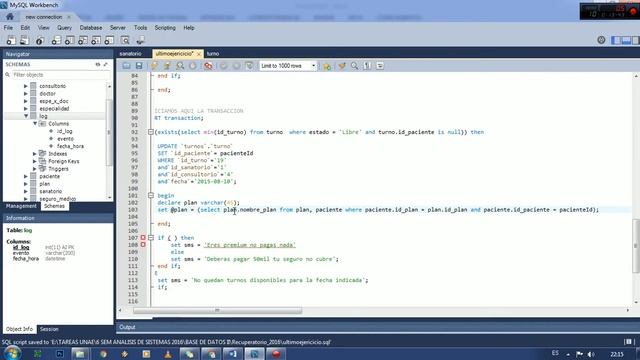Click the rollback transaction icon

pos(236,66)
